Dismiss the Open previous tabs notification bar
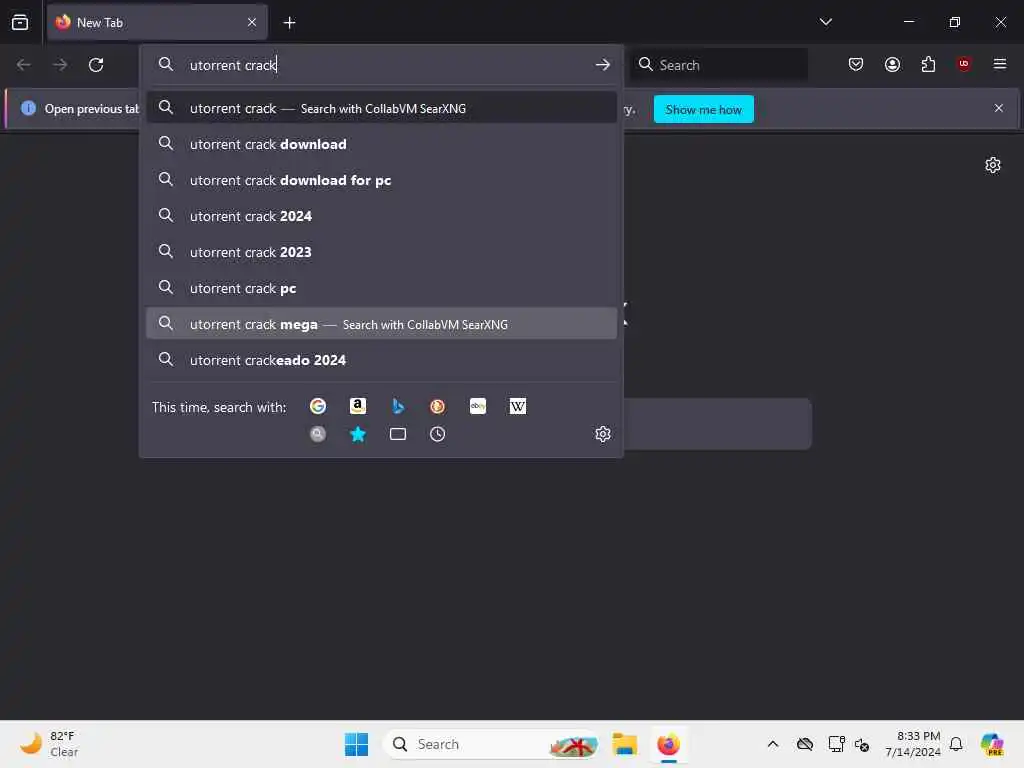 coord(999,108)
